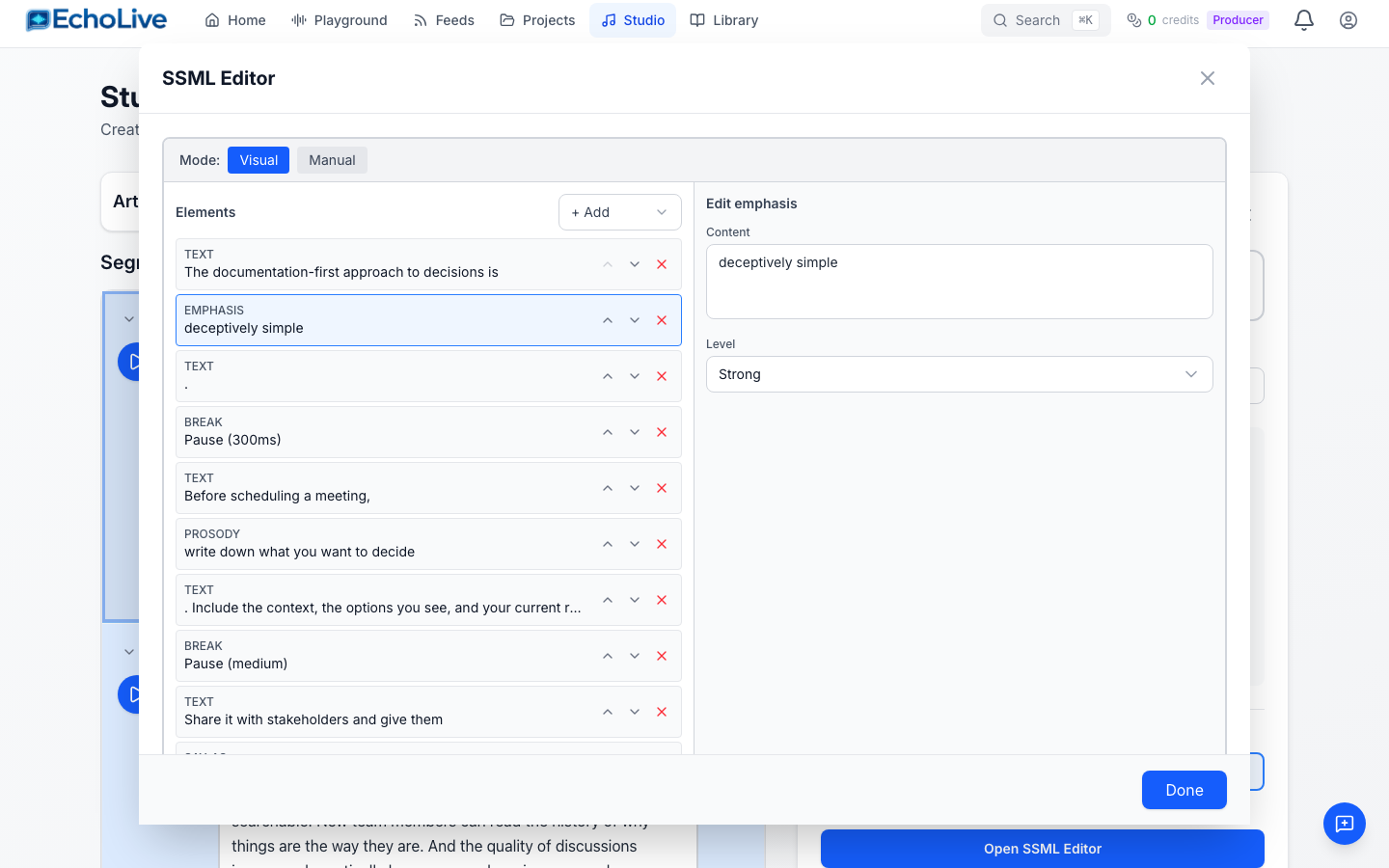Open notifications bell

tap(1303, 20)
